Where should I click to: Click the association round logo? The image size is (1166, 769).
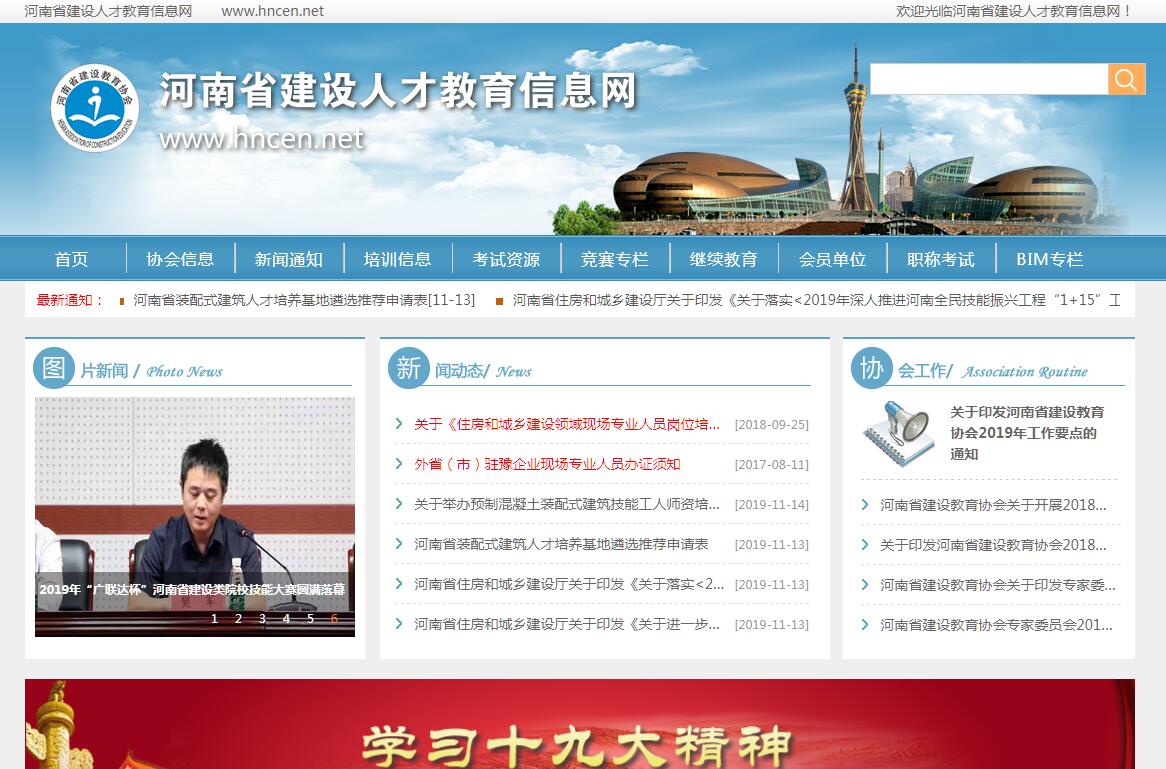click(95, 107)
